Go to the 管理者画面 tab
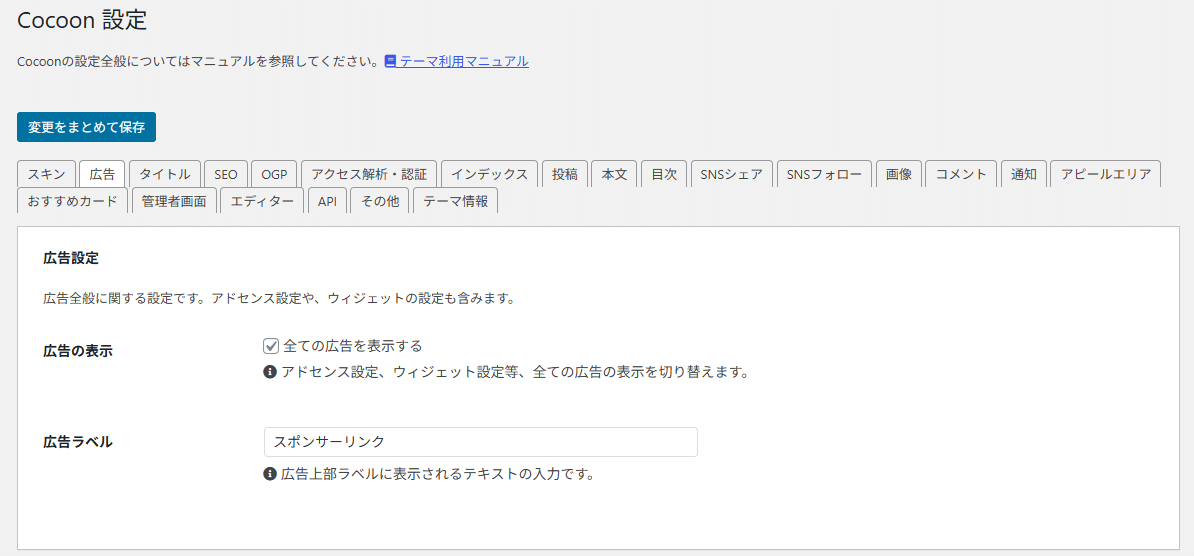The height and width of the screenshot is (556, 1194). pos(174,201)
